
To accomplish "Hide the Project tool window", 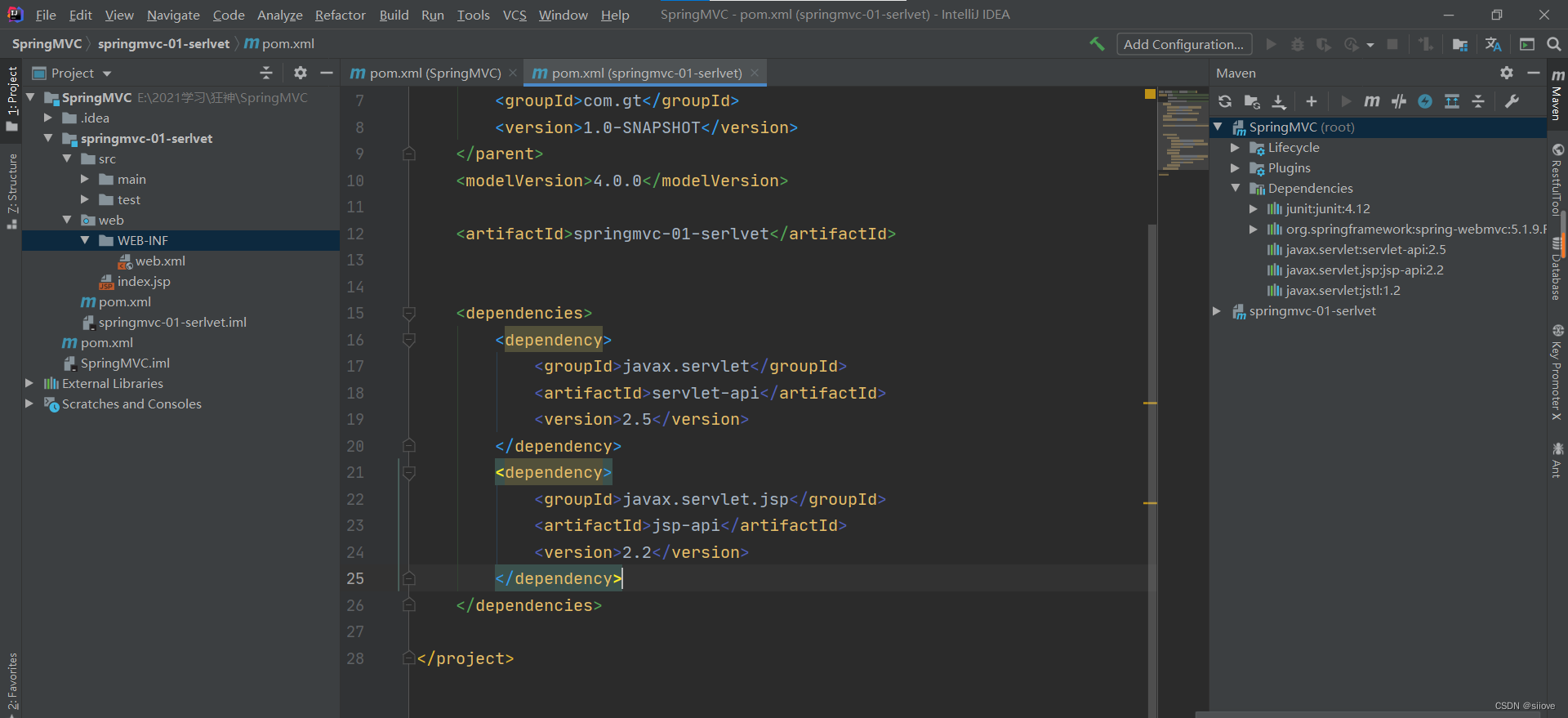I will [x=327, y=73].
